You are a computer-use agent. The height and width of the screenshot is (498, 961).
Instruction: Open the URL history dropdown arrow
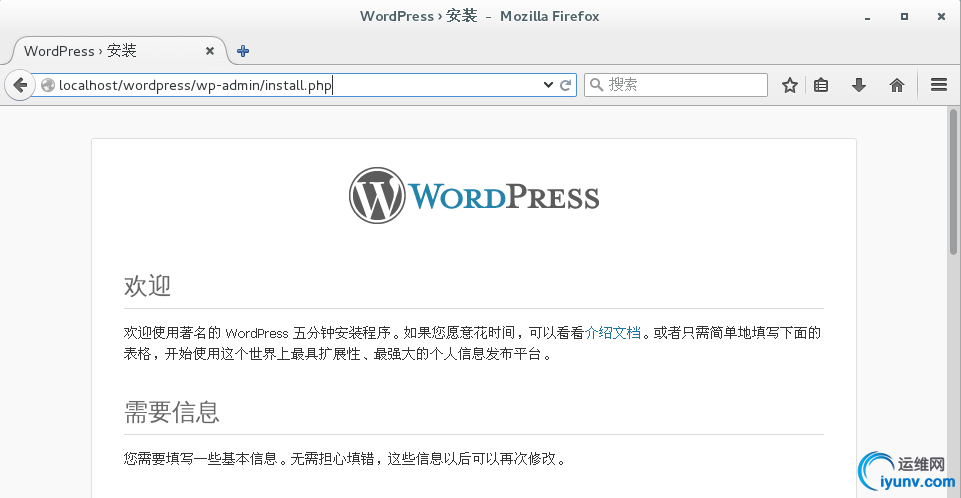click(x=548, y=85)
